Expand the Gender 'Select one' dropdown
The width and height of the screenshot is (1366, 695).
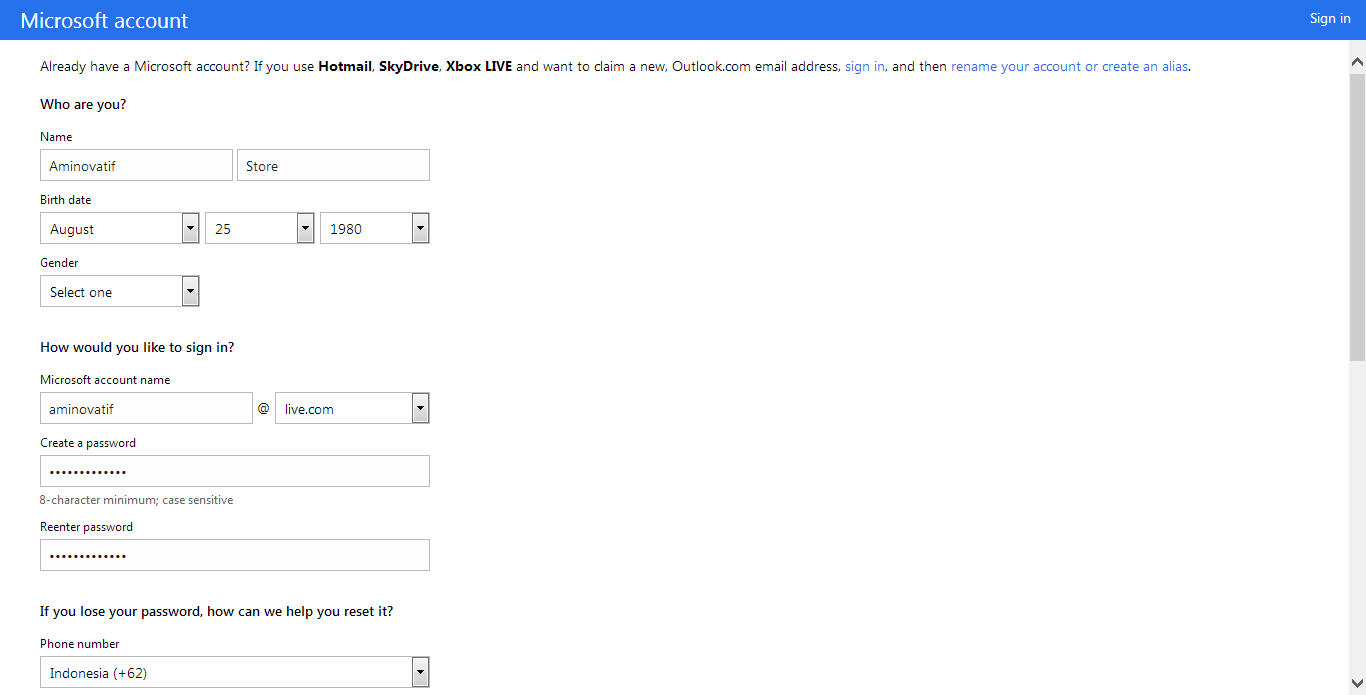[120, 291]
